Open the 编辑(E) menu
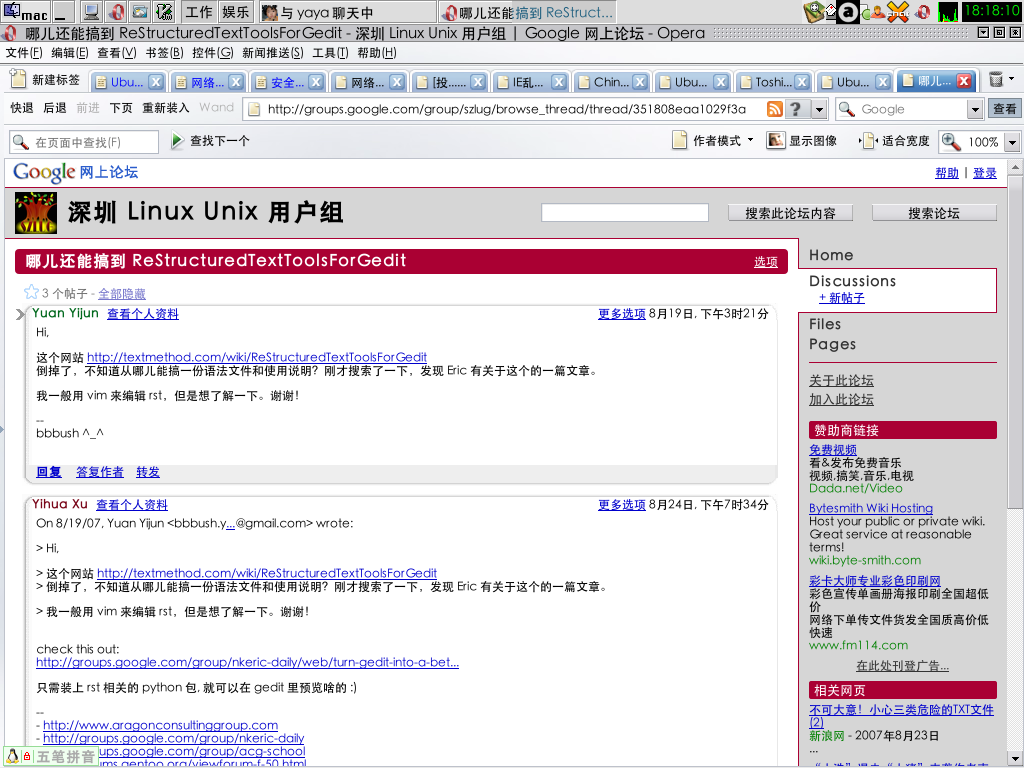The image size is (1024, 768). click(x=70, y=53)
